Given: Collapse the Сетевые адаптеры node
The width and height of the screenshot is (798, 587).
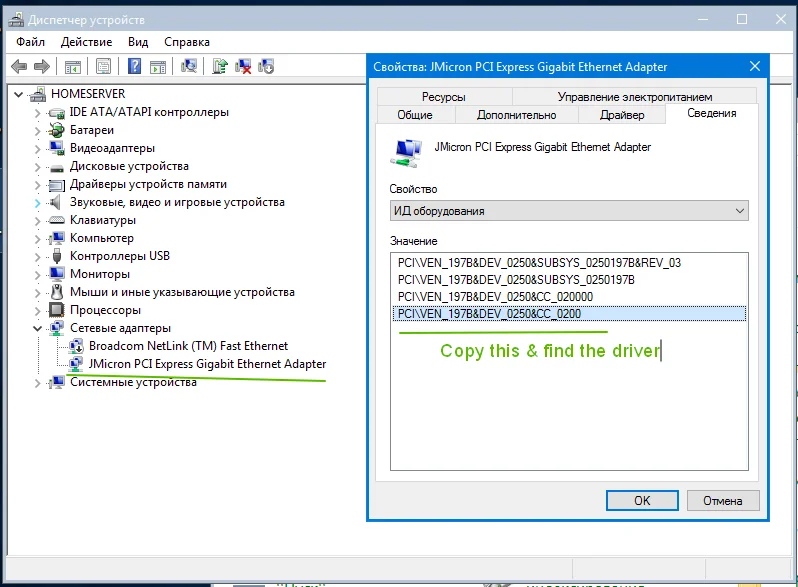Looking at the screenshot, I should tap(37, 328).
